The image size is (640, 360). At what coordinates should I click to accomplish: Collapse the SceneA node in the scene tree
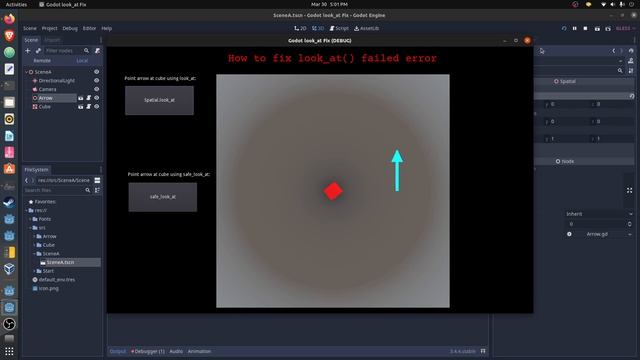coord(27,72)
